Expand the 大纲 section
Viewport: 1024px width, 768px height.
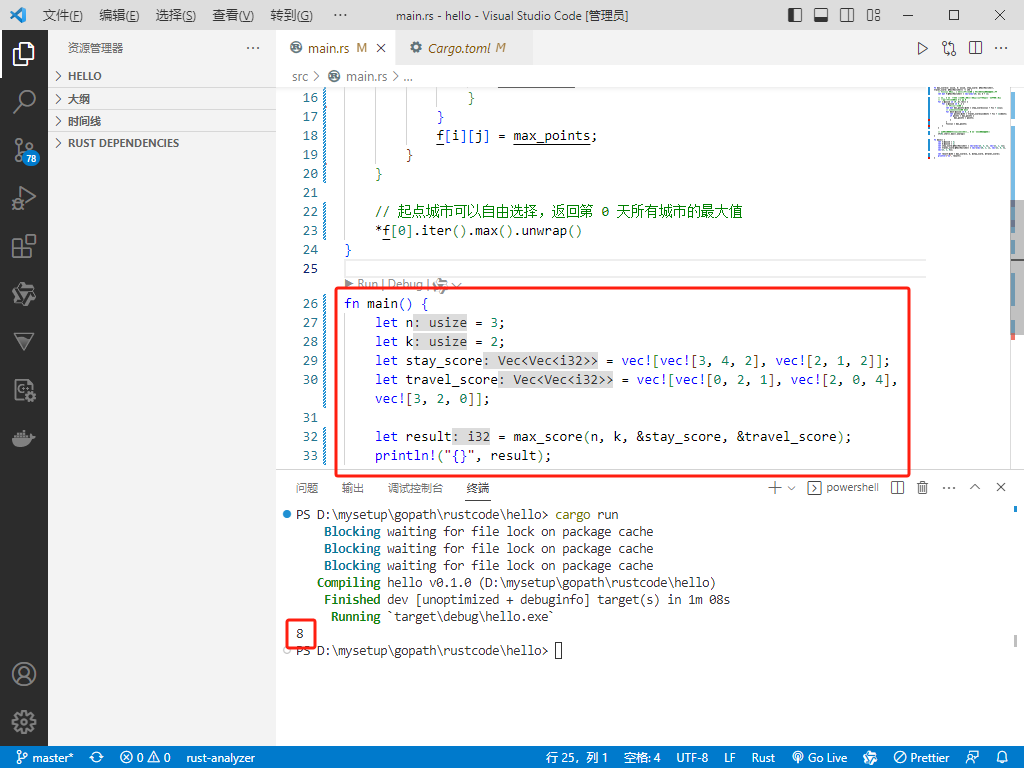click(x=162, y=99)
